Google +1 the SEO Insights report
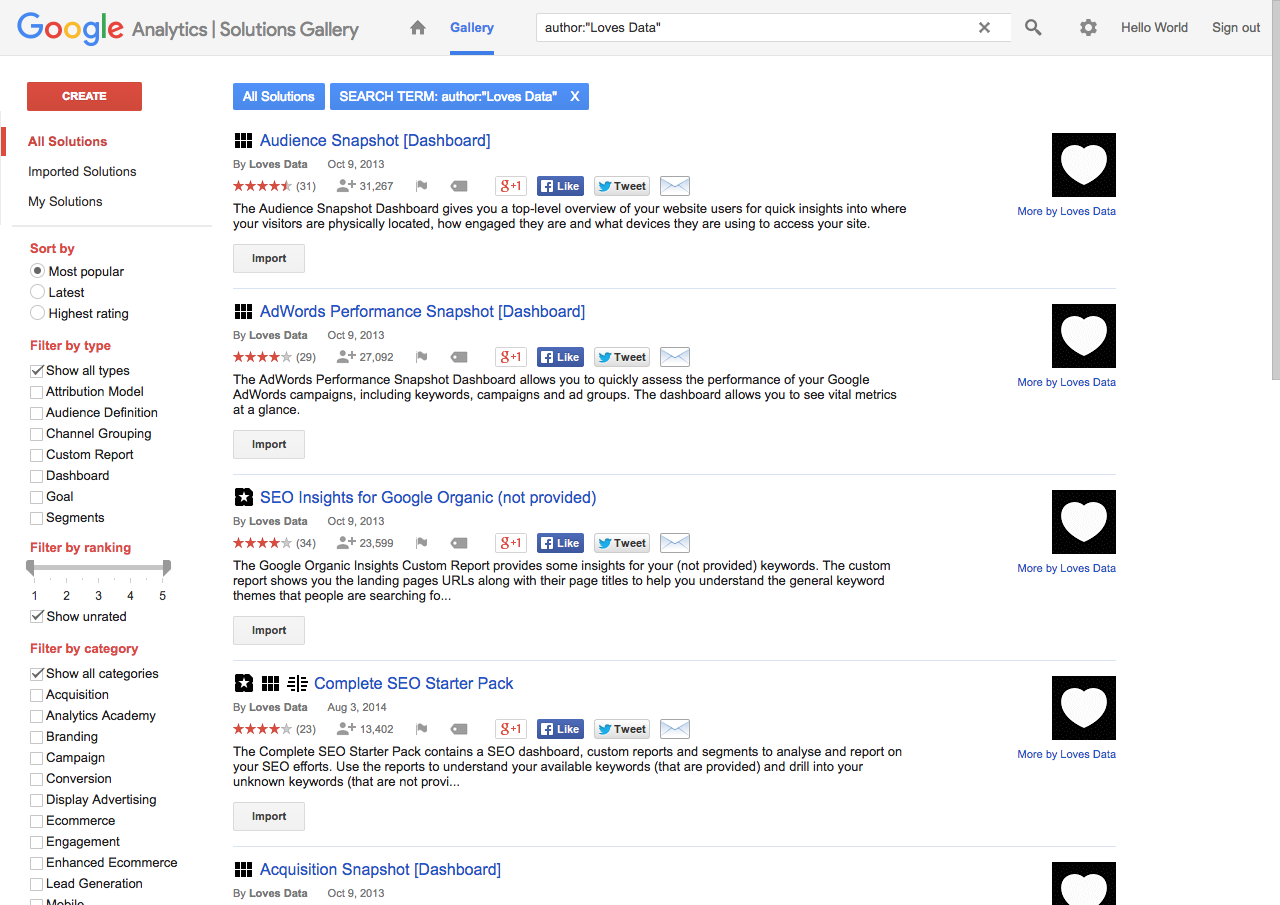Image resolution: width=1280 pixels, height=905 pixels. coord(511,543)
